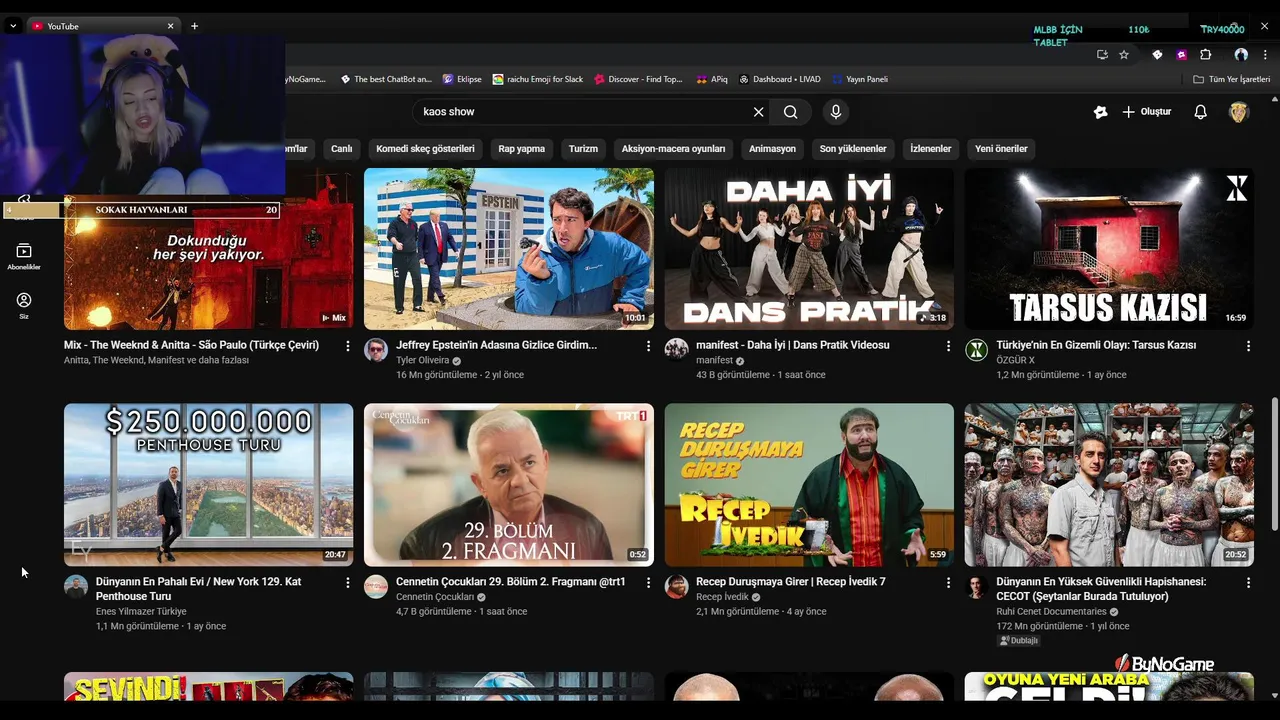Click the Ruhi Cenet Documentaries channel name
The width and height of the screenshot is (1280, 720).
pos(1051,611)
